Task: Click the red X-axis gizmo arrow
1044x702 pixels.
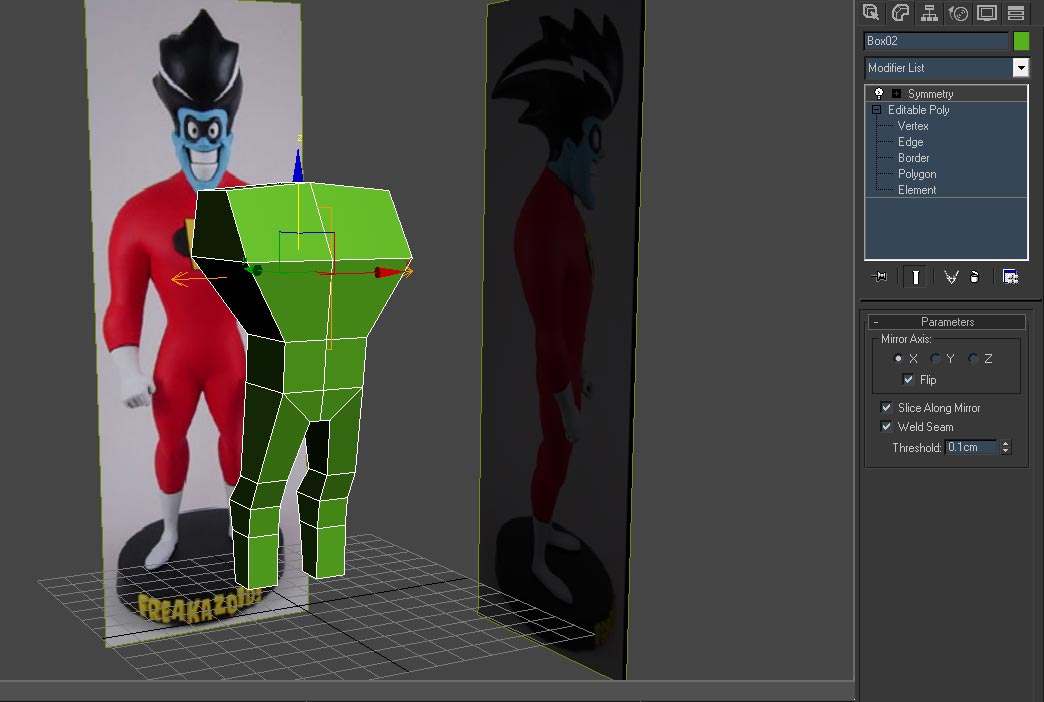Action: (386, 272)
